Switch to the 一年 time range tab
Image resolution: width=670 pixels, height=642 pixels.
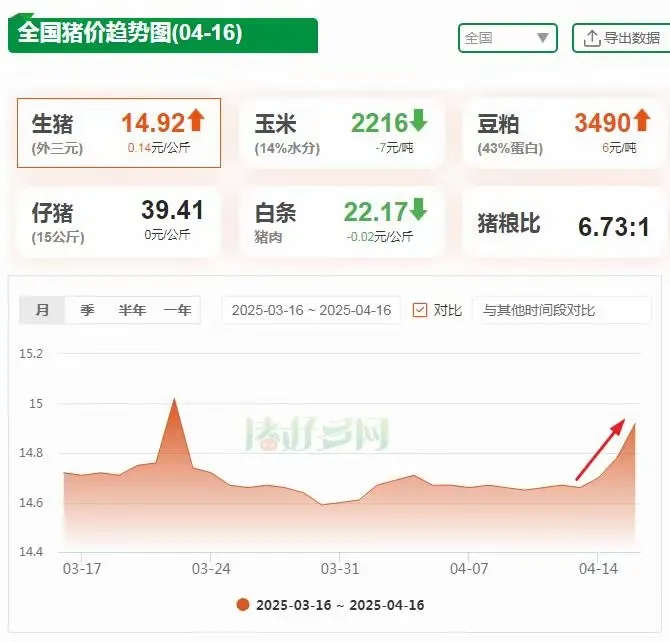(177, 310)
